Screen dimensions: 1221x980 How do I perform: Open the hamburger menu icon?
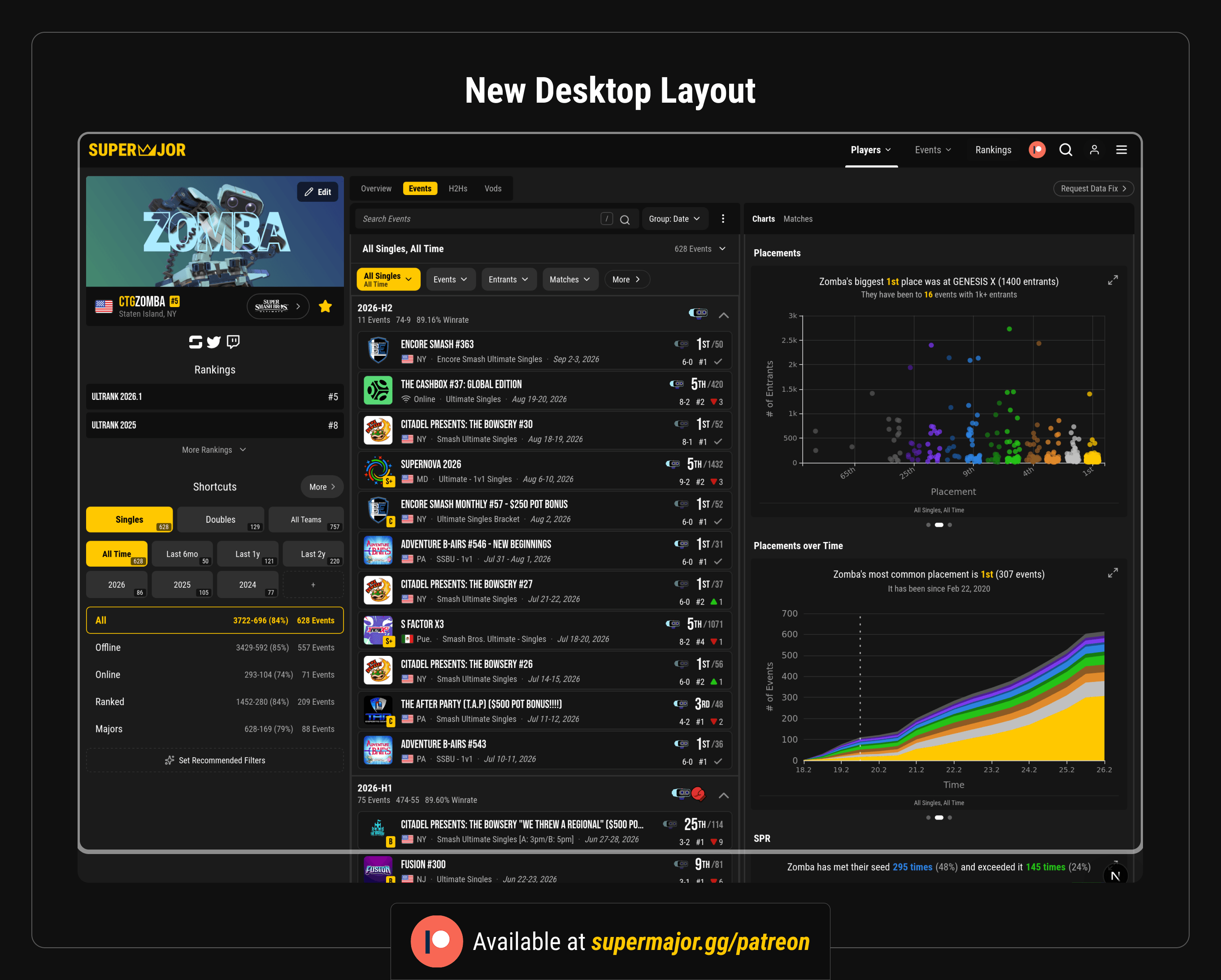(x=1121, y=150)
